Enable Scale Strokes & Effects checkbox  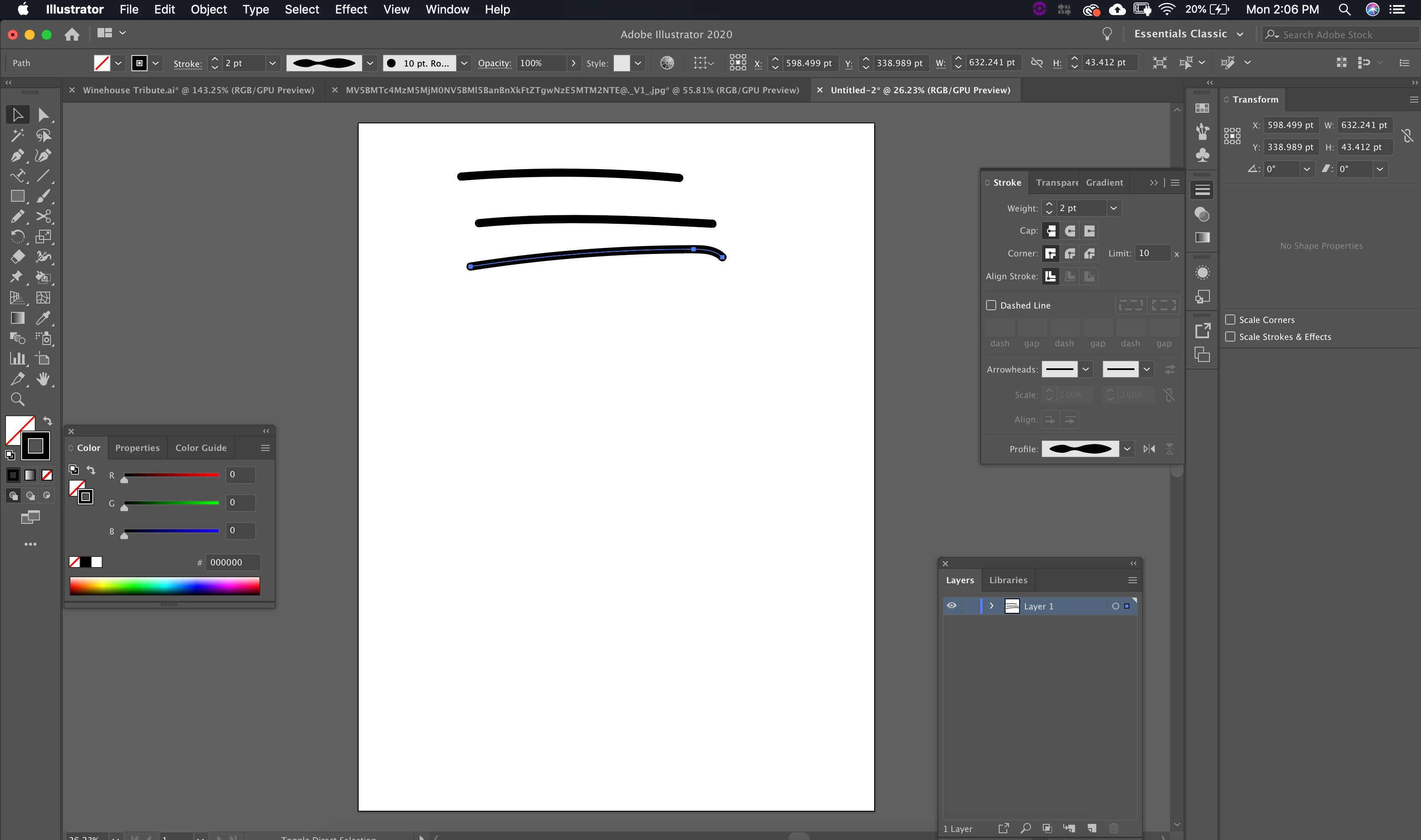point(1230,337)
